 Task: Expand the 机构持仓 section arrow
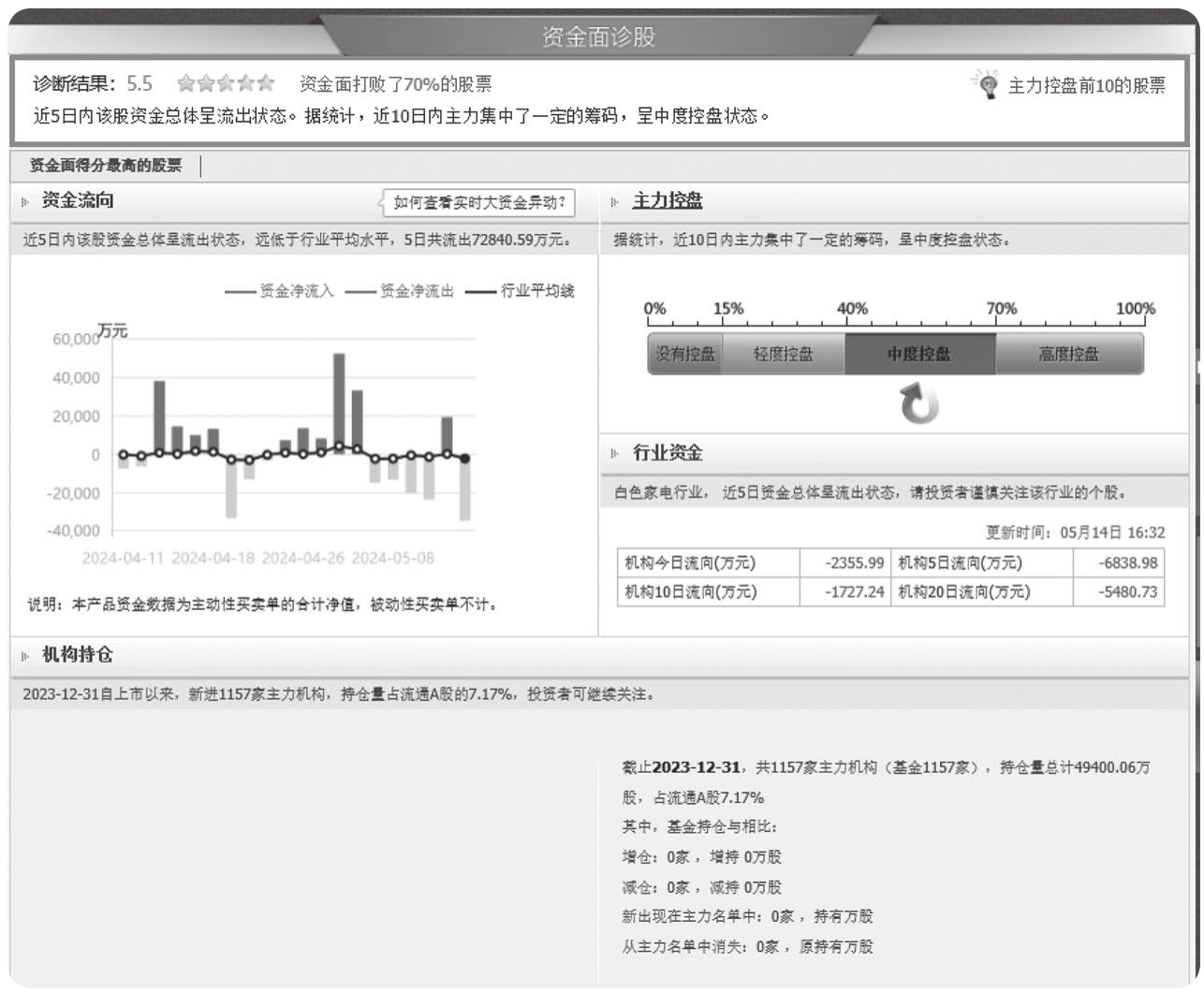click(25, 656)
